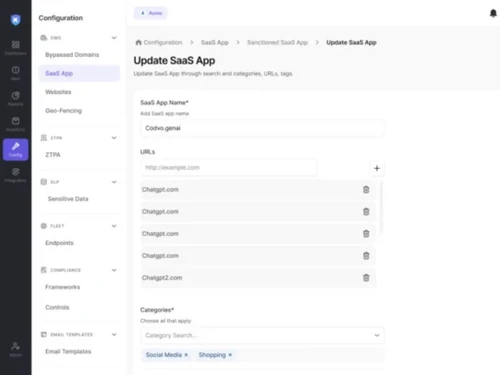Screen dimensions: 500x375
Task: Remove the Social Media category tag
Action: point(186,355)
